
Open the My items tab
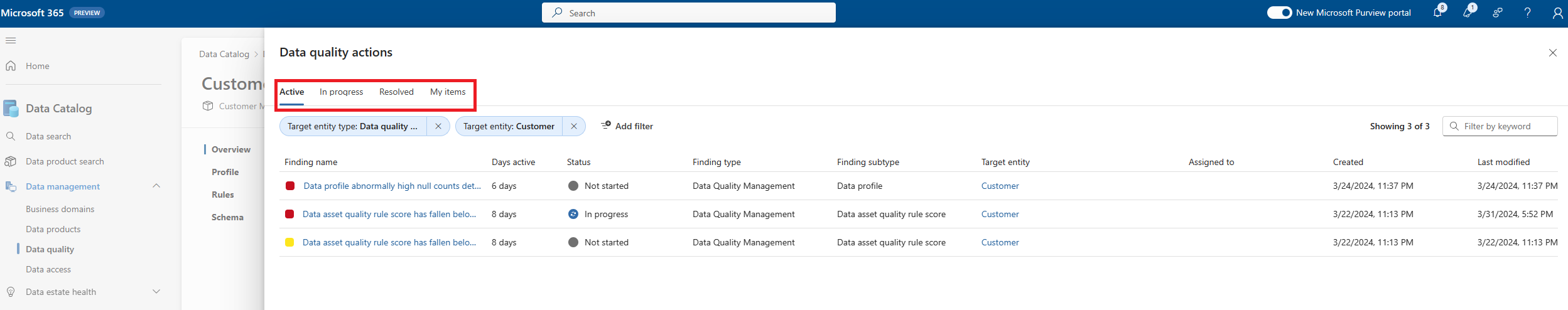tap(448, 92)
